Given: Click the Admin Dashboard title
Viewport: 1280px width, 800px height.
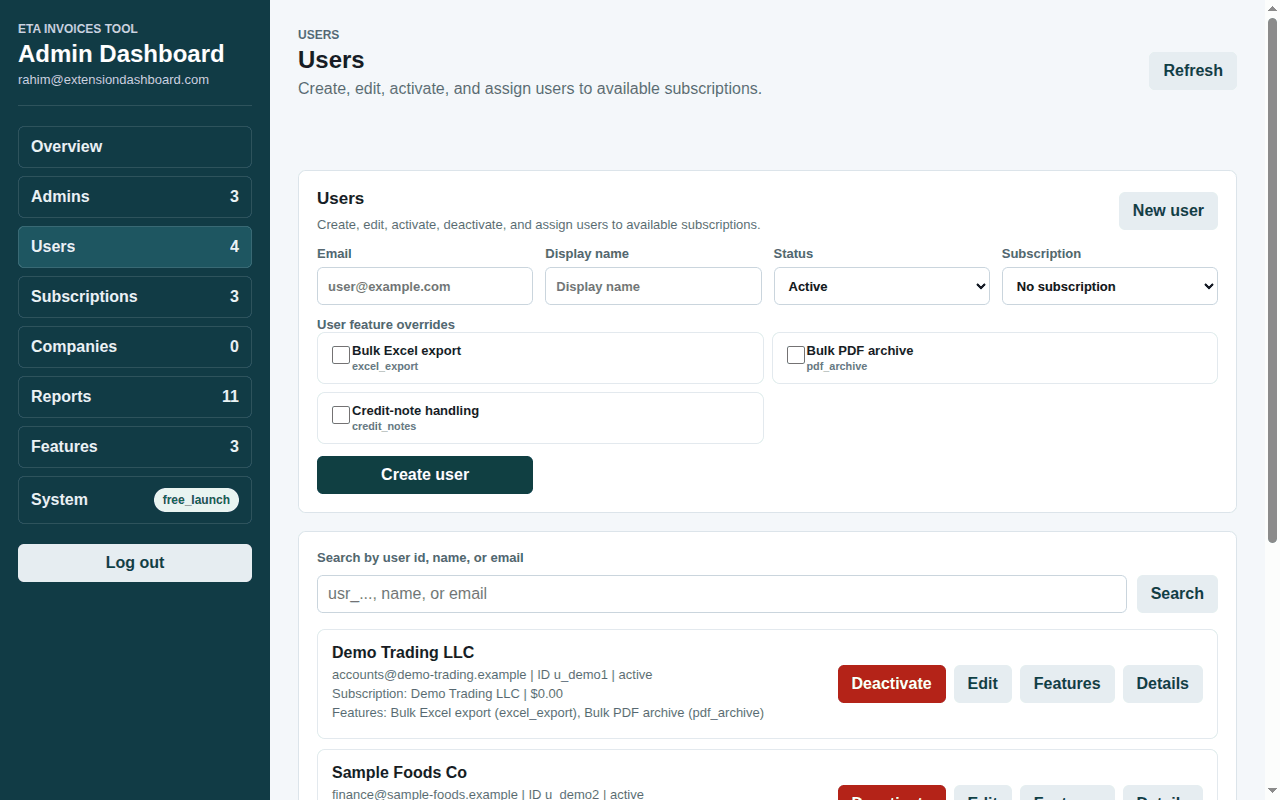Looking at the screenshot, I should (121, 54).
